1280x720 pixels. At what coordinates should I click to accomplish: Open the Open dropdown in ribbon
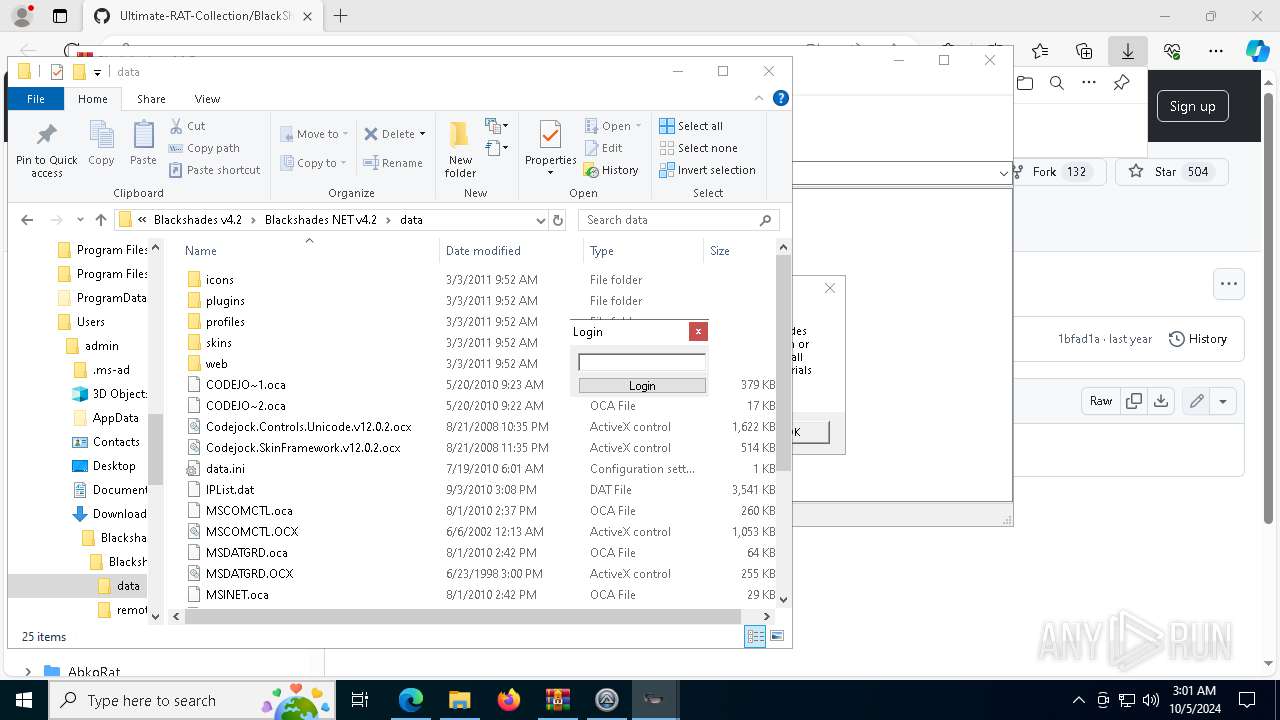pyautogui.click(x=614, y=126)
